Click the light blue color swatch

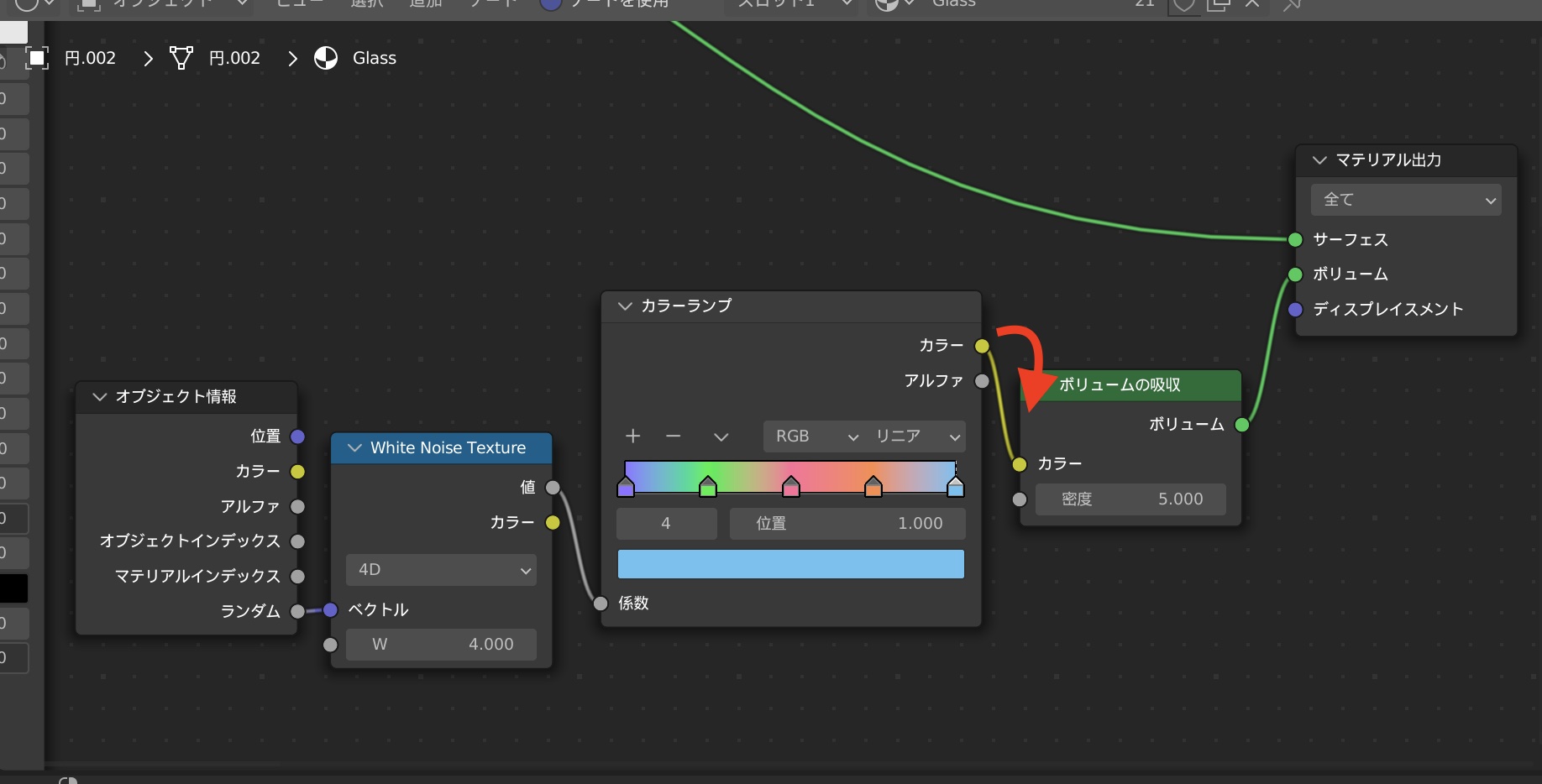point(790,564)
